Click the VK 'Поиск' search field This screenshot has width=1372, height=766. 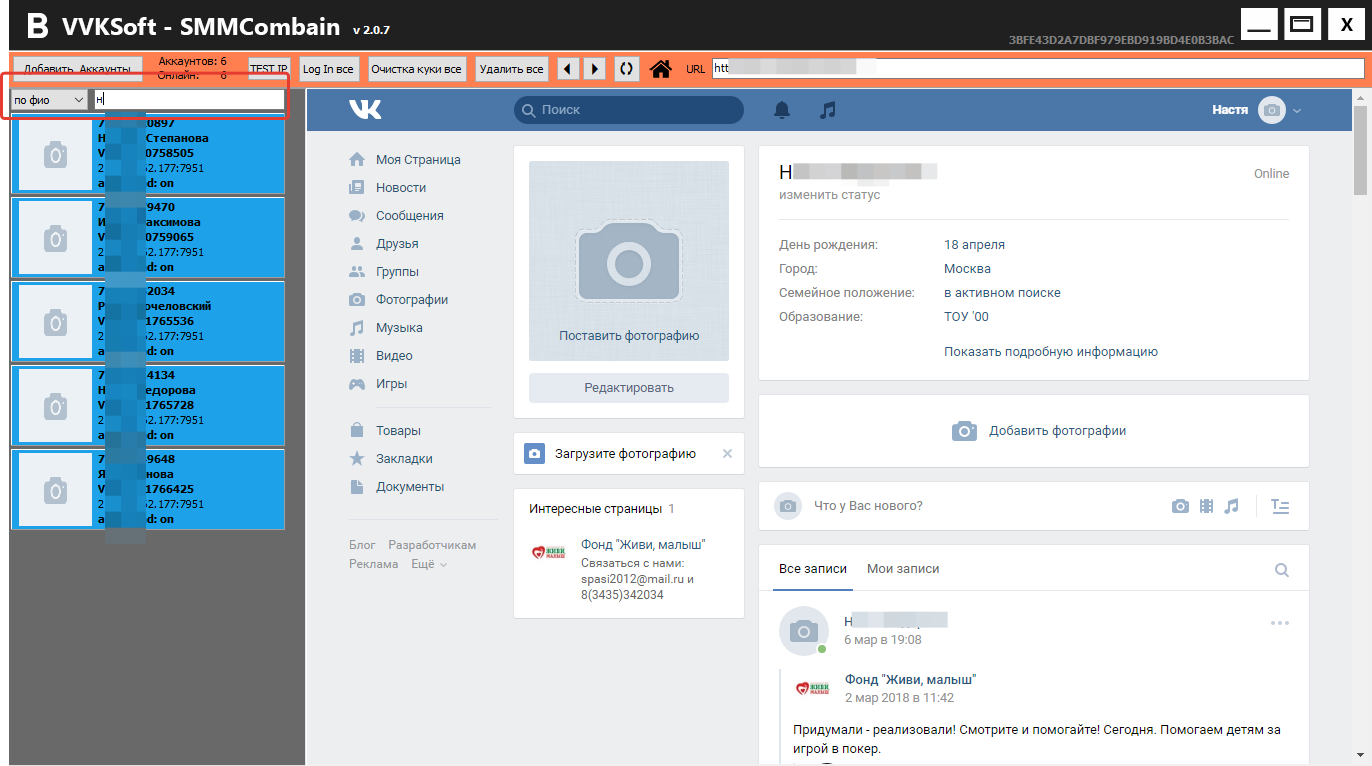click(x=629, y=110)
